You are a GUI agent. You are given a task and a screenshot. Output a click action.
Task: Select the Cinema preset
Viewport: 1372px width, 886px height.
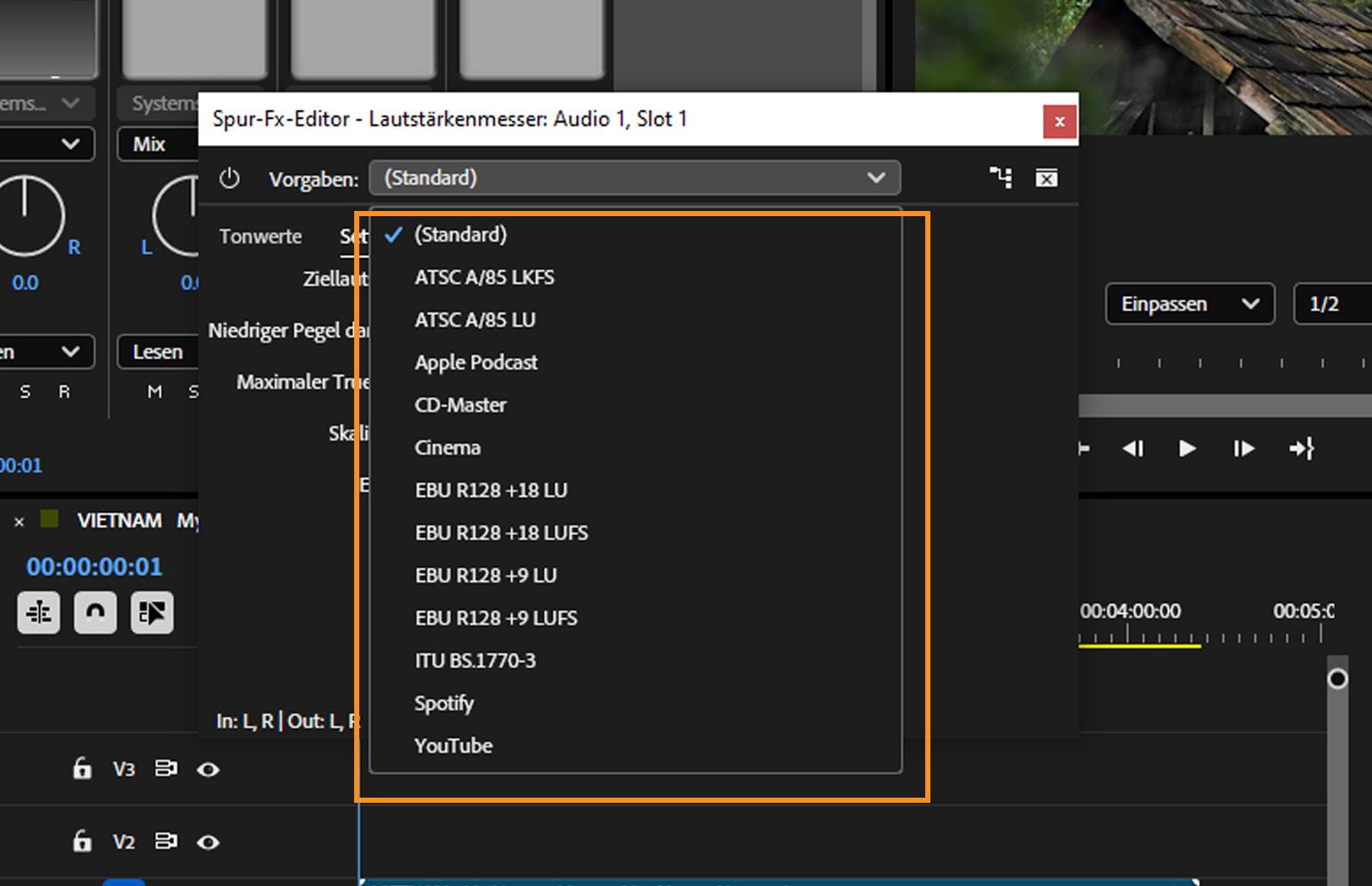point(635,448)
